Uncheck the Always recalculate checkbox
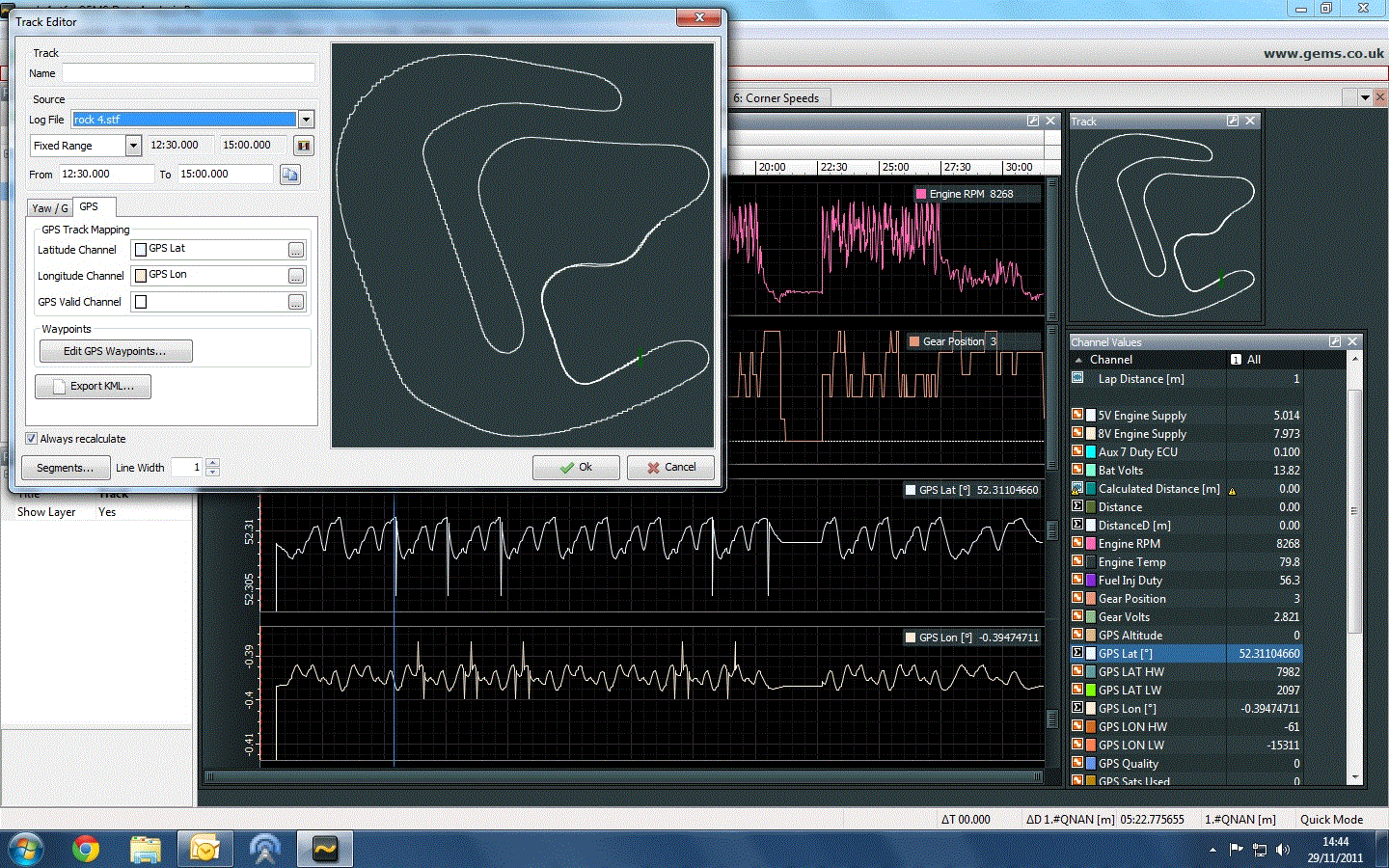The height and width of the screenshot is (868, 1389). coord(32,439)
